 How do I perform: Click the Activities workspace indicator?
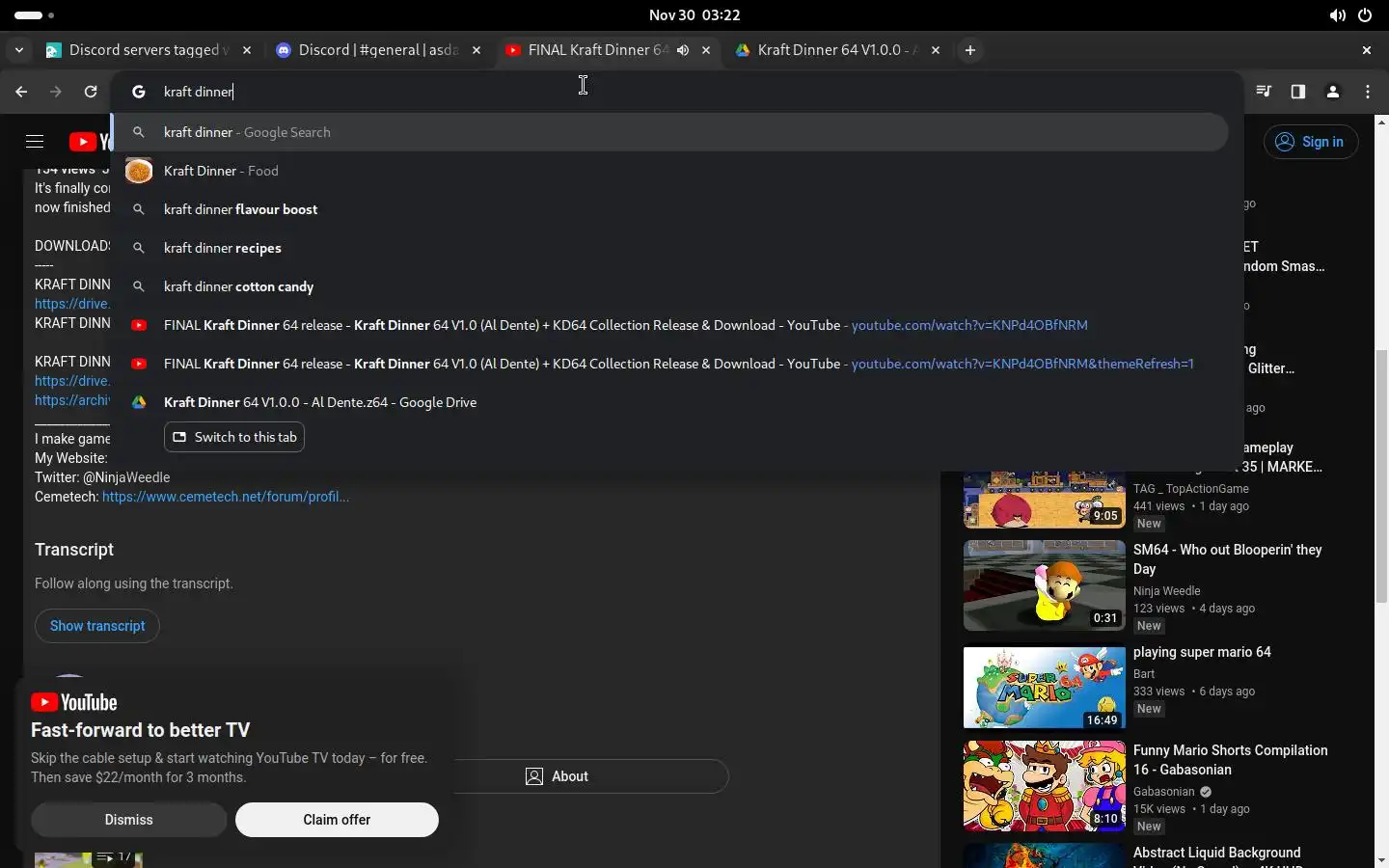point(35,15)
